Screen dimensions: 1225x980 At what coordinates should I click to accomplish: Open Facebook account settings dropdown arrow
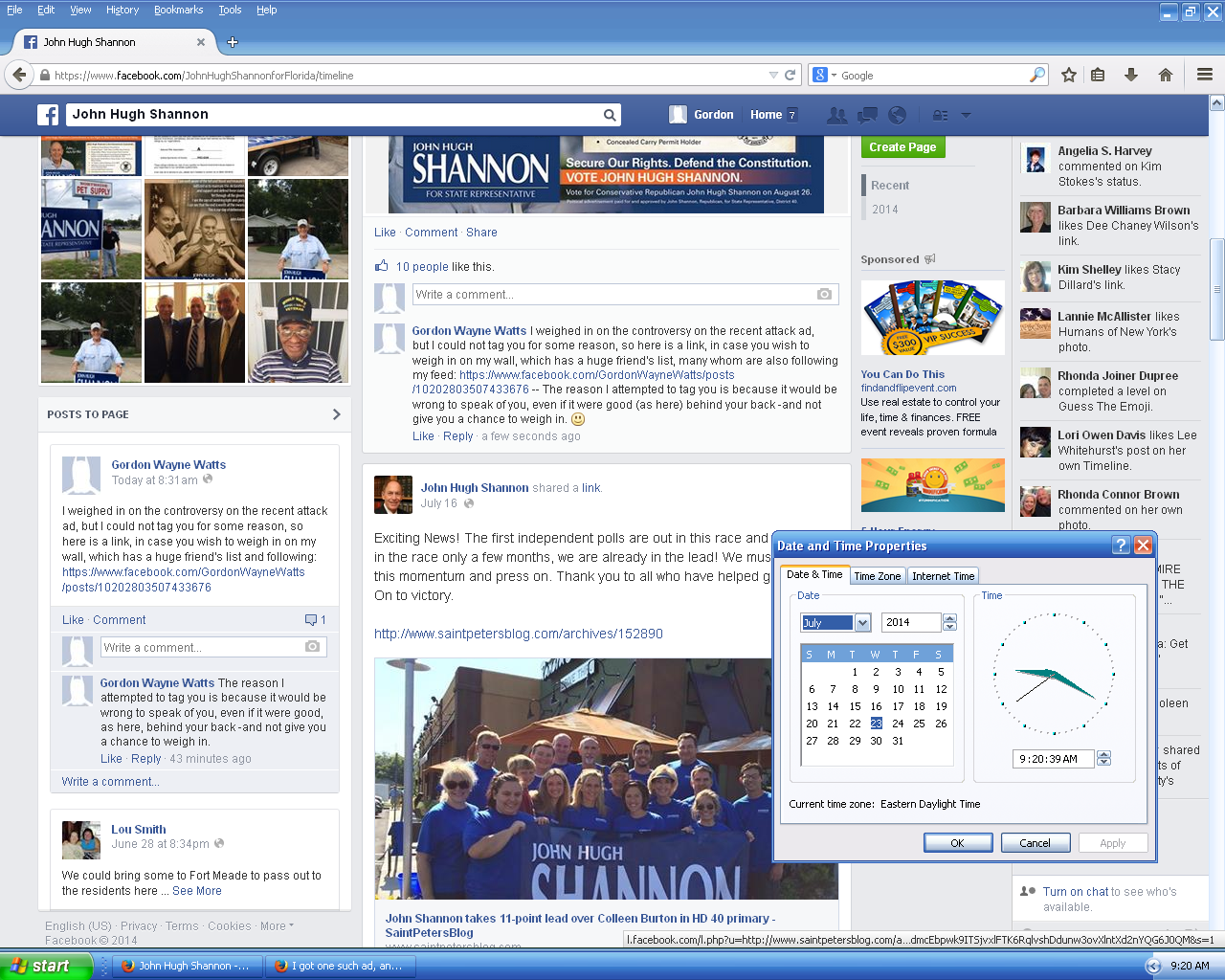click(x=966, y=115)
